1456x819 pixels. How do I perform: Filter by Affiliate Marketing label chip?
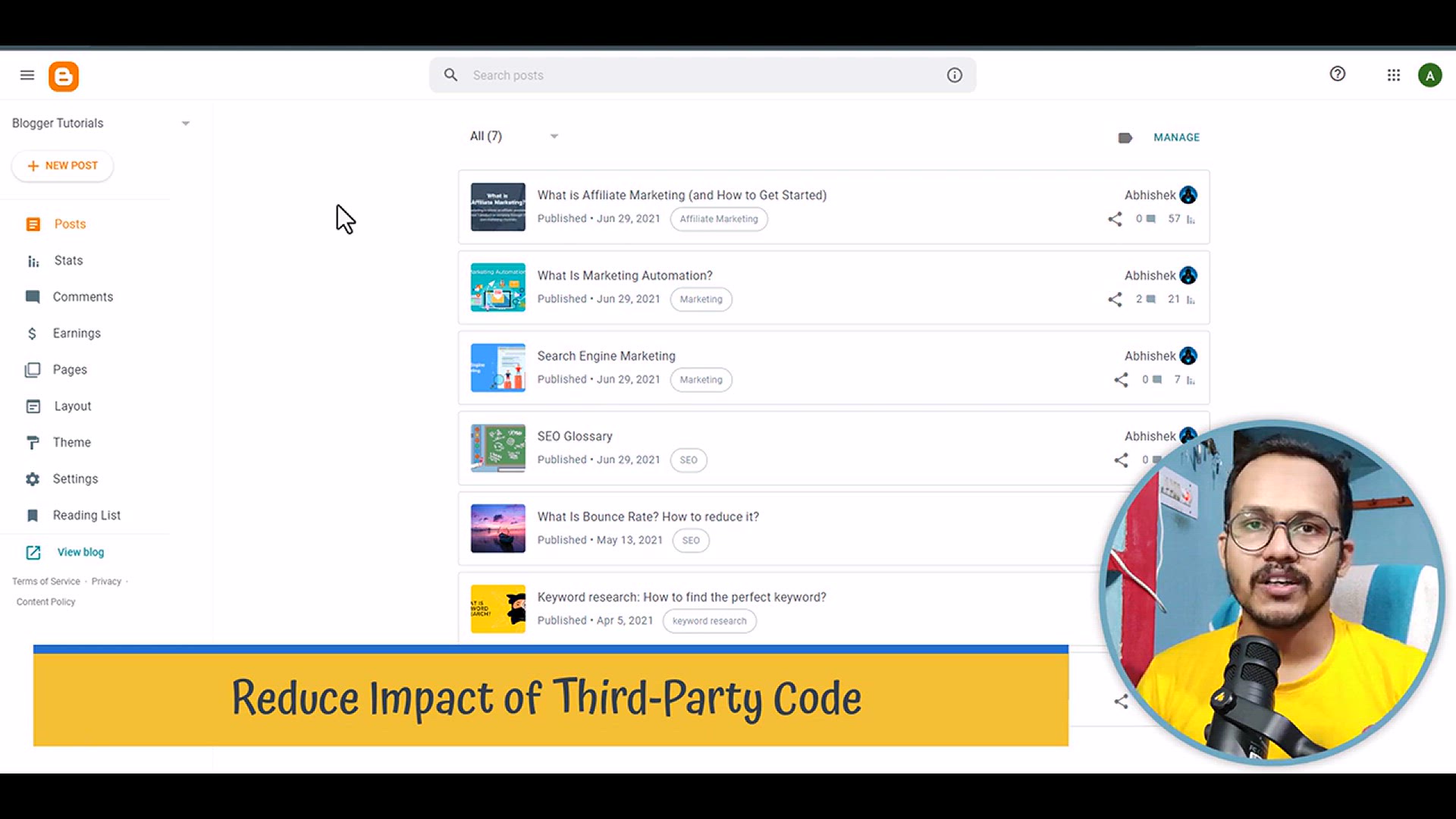(719, 219)
